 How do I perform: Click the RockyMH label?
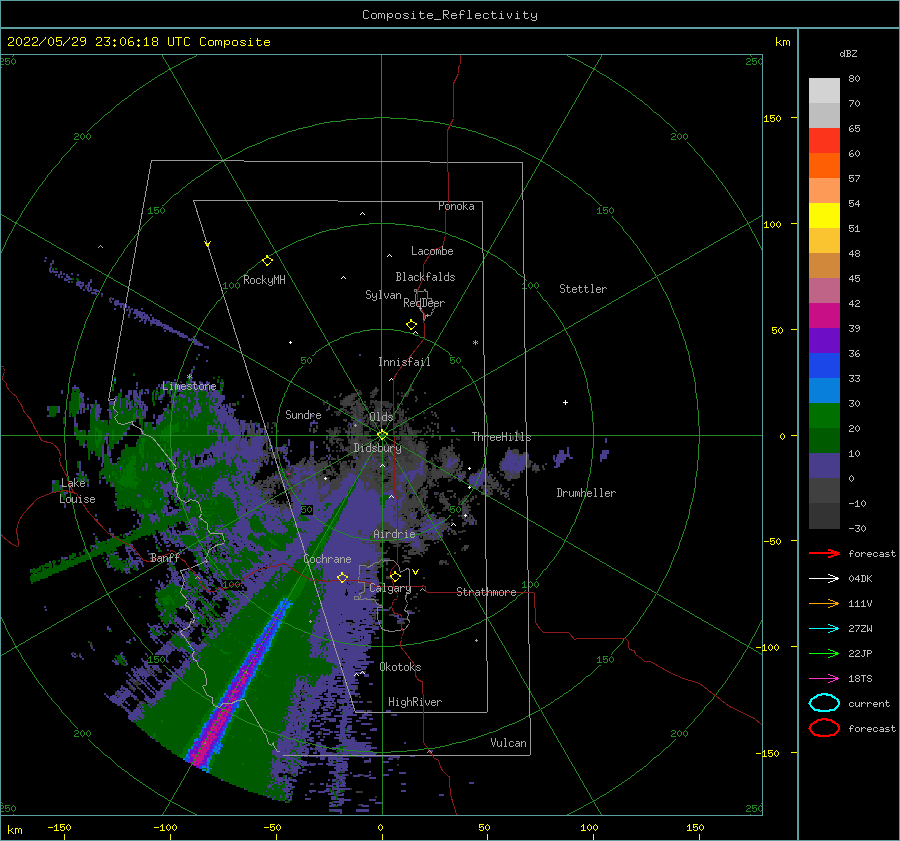pos(264,280)
